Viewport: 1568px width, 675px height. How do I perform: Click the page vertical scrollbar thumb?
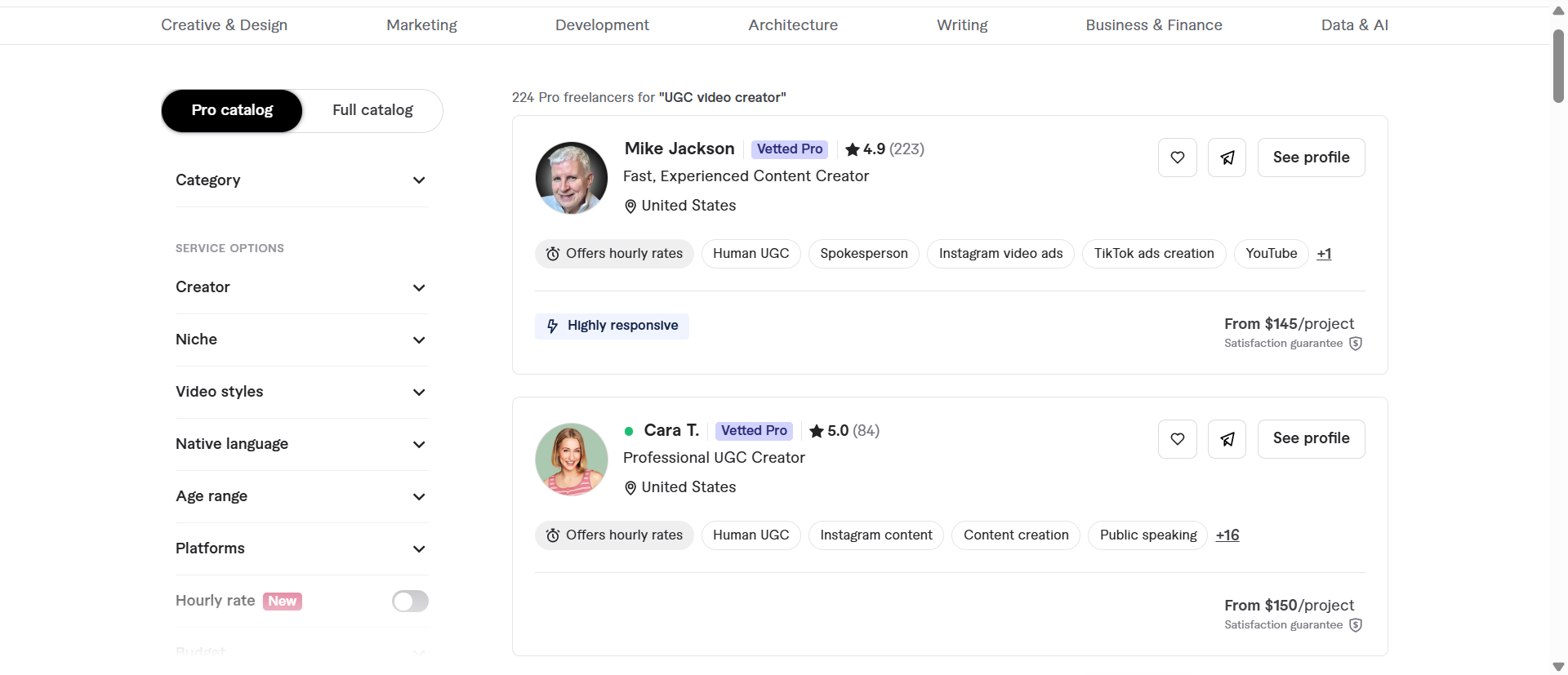[1558, 65]
